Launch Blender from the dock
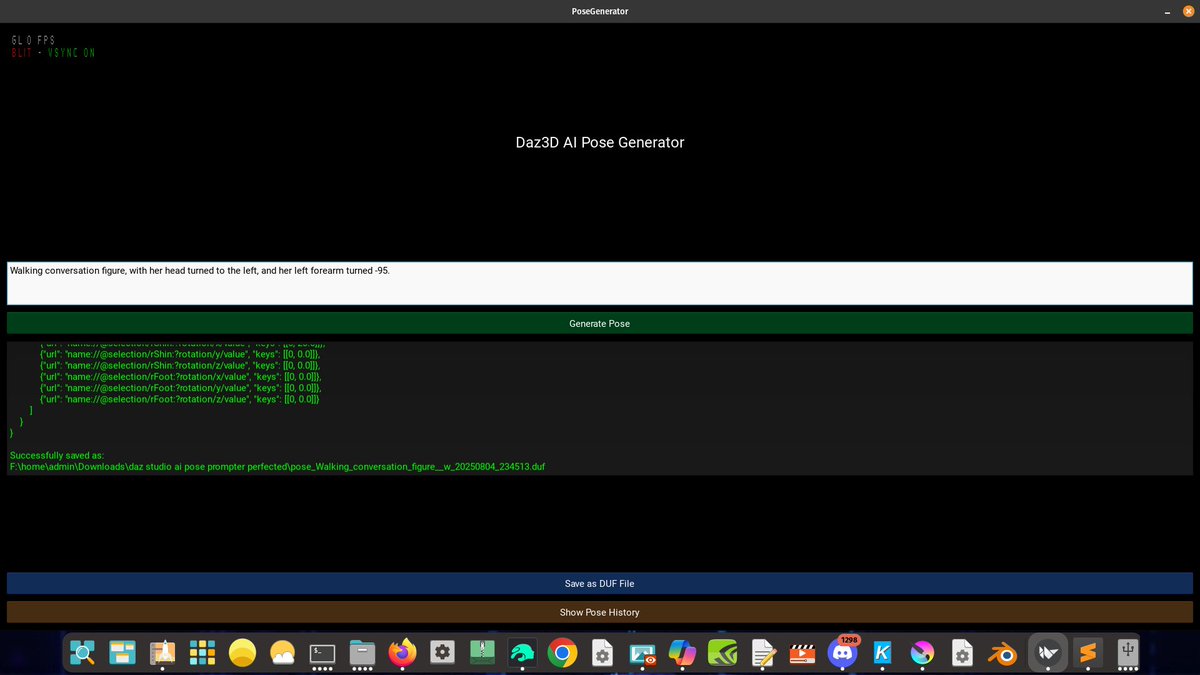1200x675 pixels. click(1002, 654)
